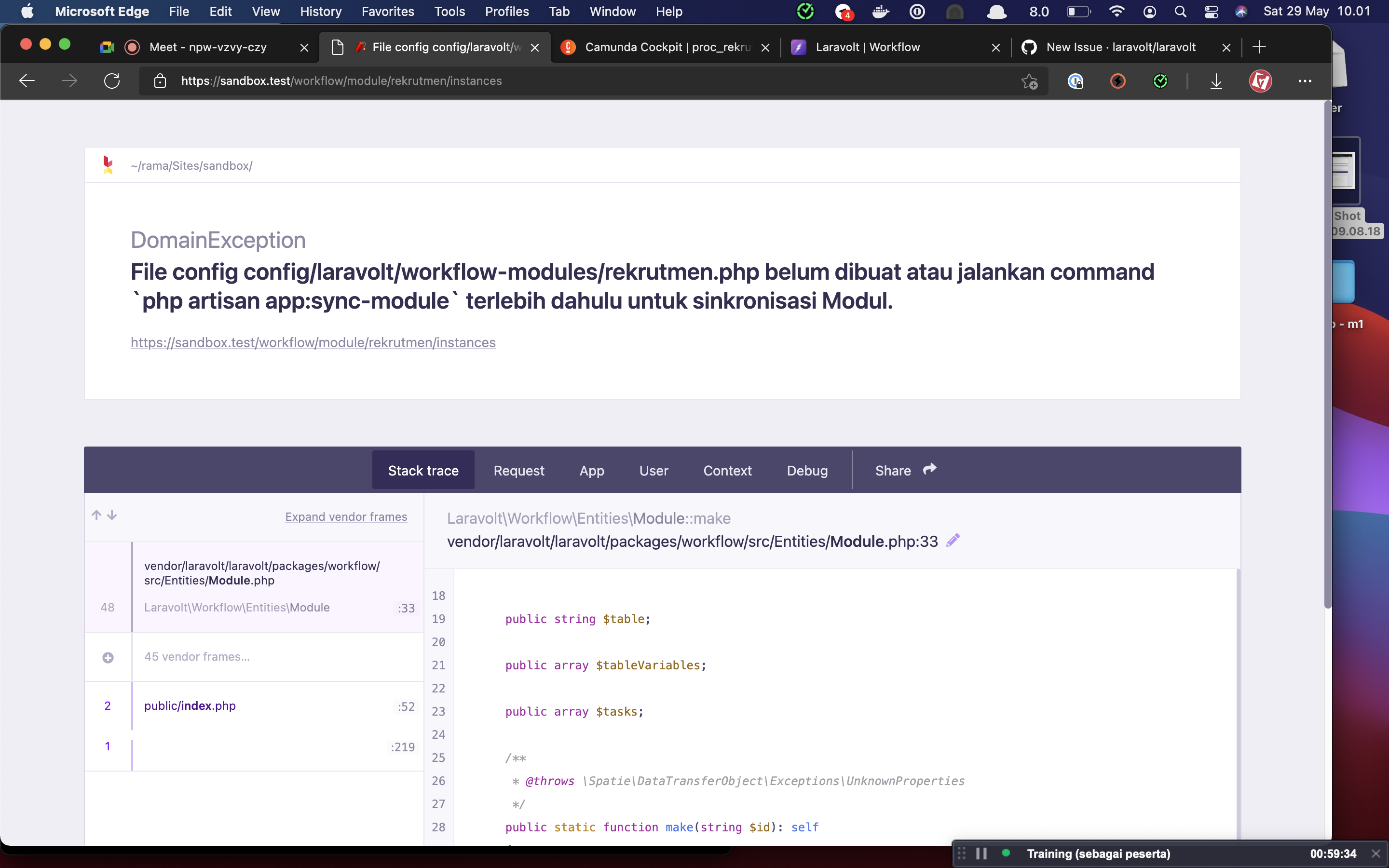The width and height of the screenshot is (1389, 868).
Task: Click the down arrow to navigate stack frames
Action: click(111, 515)
